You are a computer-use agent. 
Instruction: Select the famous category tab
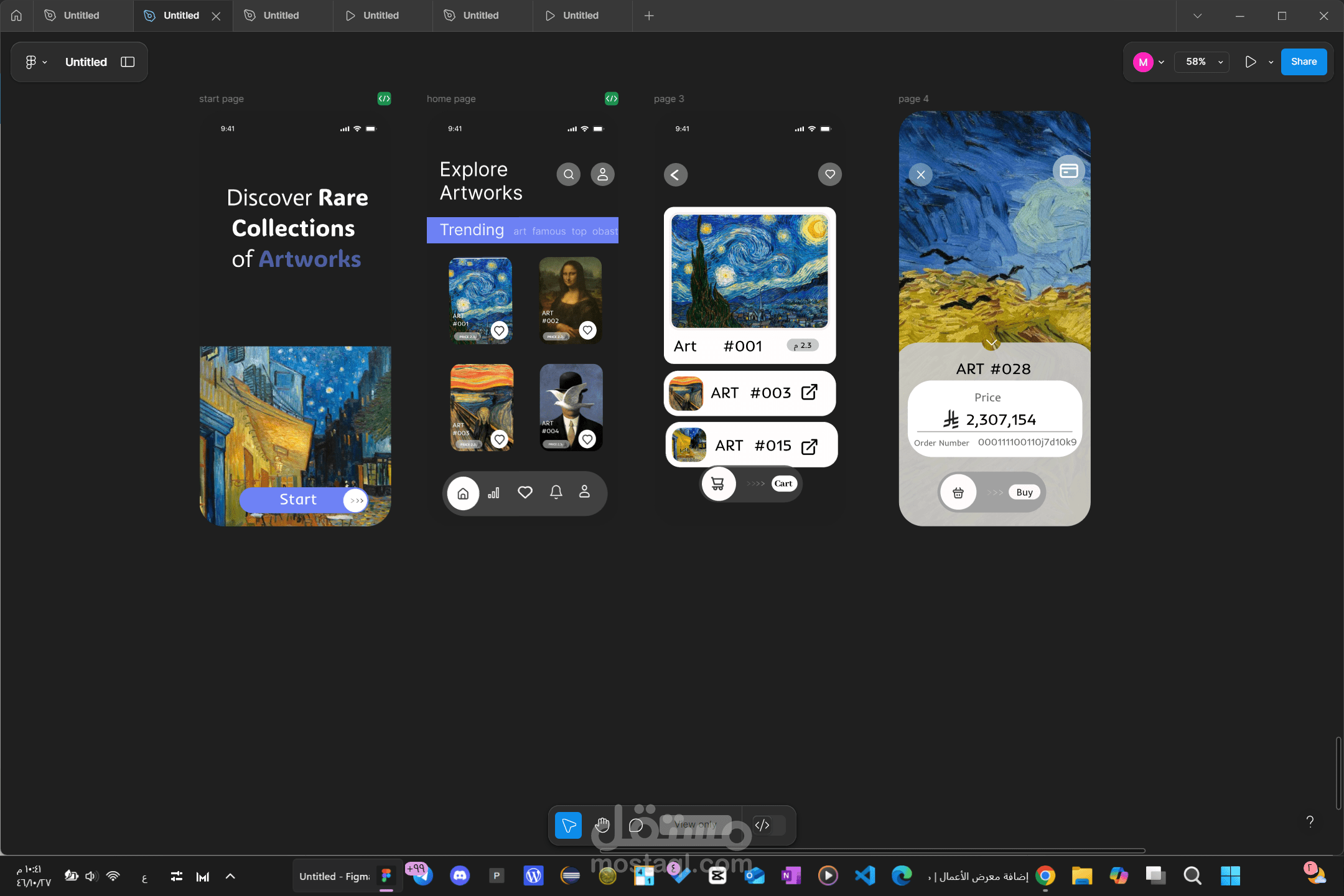pyautogui.click(x=549, y=231)
